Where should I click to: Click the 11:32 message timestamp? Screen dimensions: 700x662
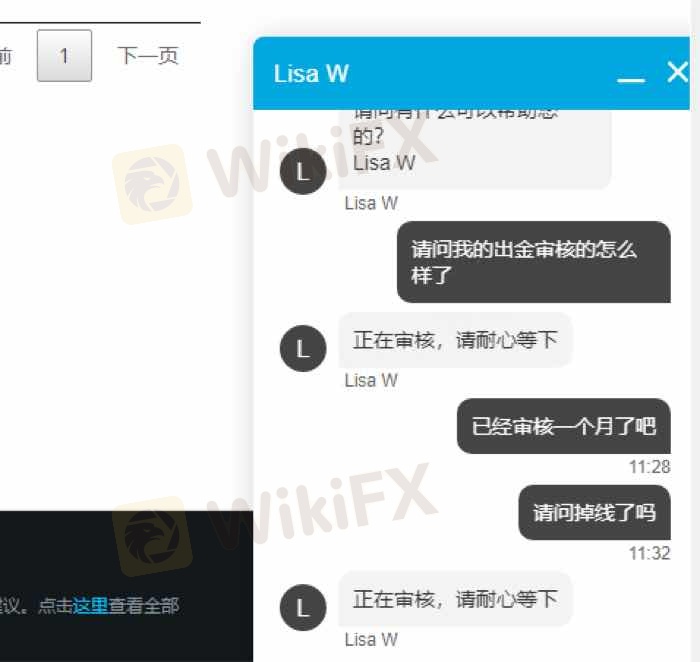point(650,554)
